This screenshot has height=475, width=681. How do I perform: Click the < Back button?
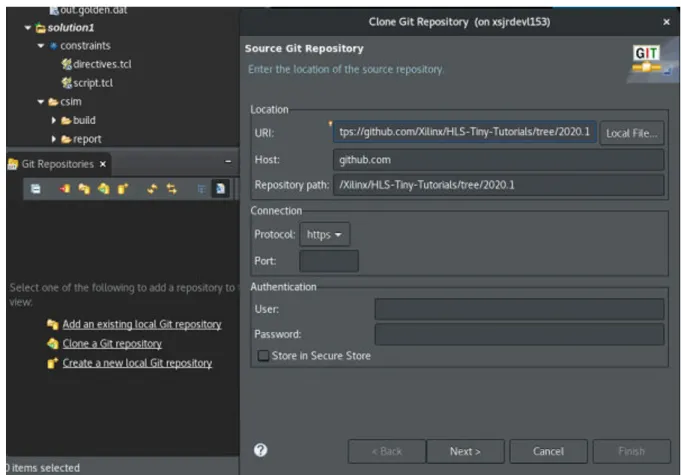point(387,452)
